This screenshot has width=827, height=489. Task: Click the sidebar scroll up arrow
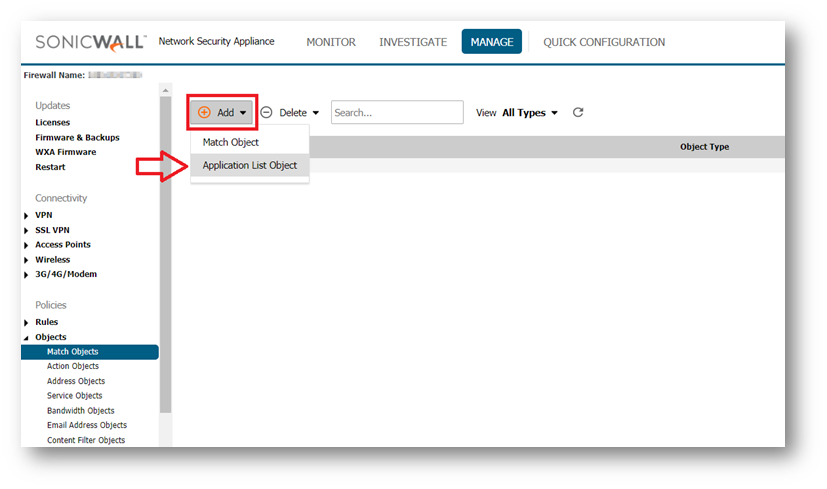(x=166, y=90)
